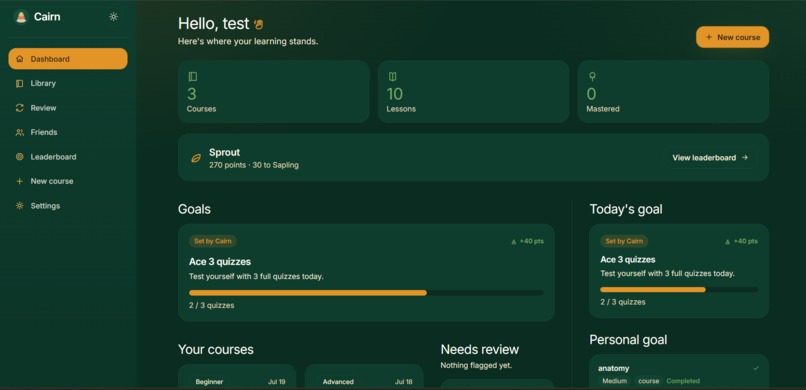
Task: Open the Library menu item
Action: coord(68,83)
